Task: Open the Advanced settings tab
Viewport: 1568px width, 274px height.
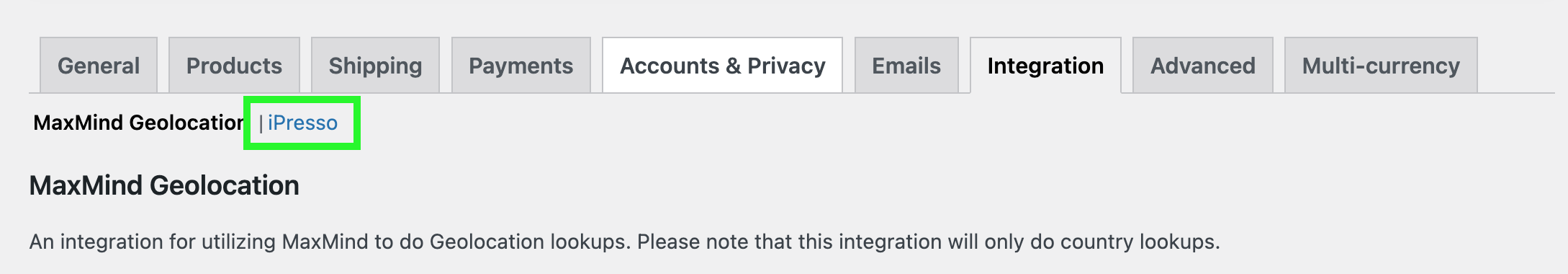Action: click(1203, 66)
